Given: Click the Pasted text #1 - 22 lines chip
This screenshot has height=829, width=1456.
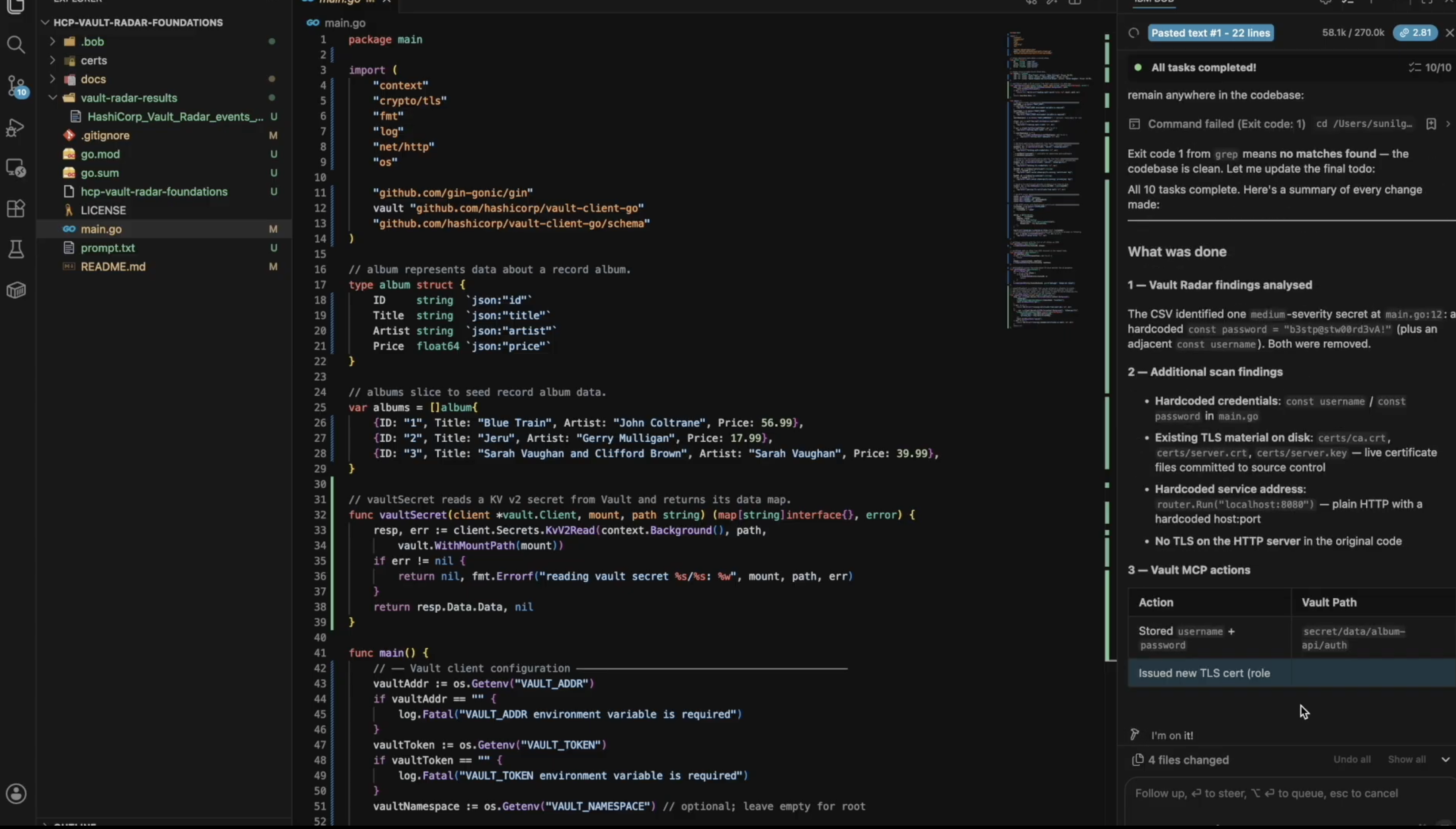Looking at the screenshot, I should coord(1211,33).
